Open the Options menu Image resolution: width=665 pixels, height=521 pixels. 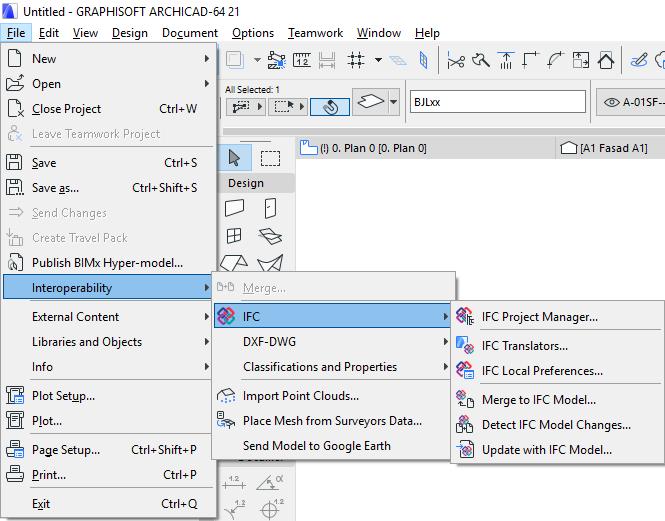(253, 33)
